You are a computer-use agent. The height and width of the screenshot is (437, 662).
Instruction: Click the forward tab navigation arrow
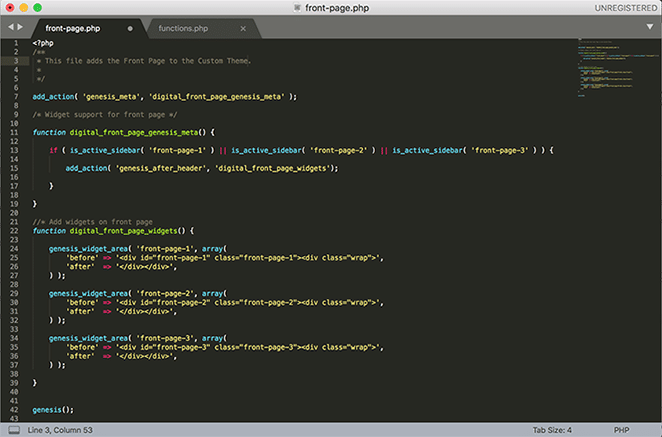coord(19,27)
